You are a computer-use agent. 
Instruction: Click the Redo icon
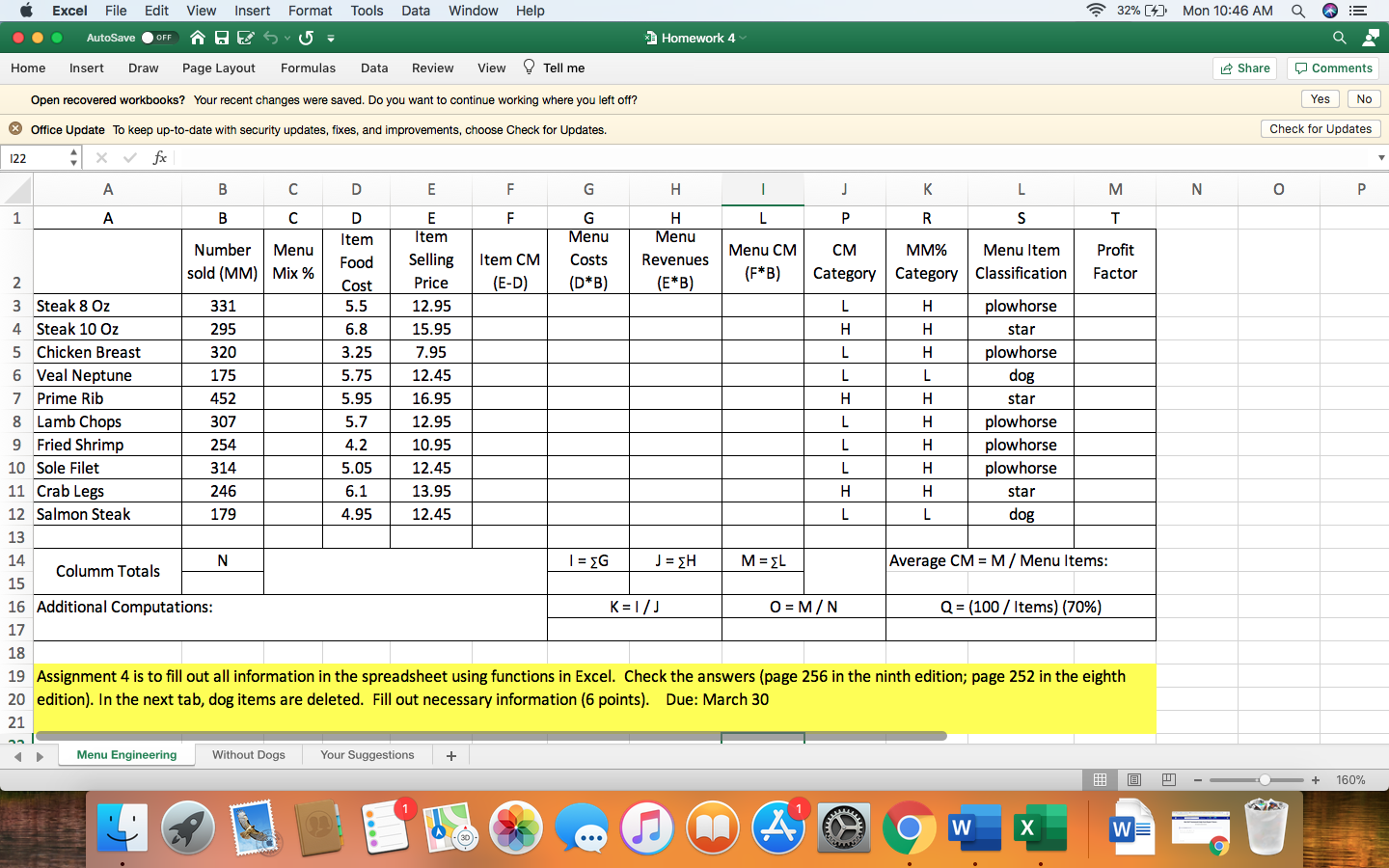tap(306, 37)
